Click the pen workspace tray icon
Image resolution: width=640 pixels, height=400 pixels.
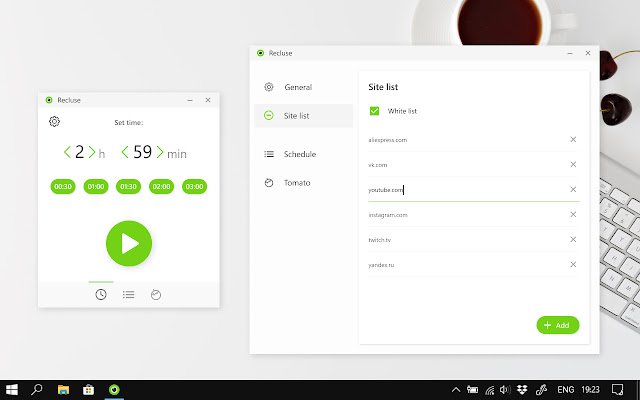coord(541,390)
